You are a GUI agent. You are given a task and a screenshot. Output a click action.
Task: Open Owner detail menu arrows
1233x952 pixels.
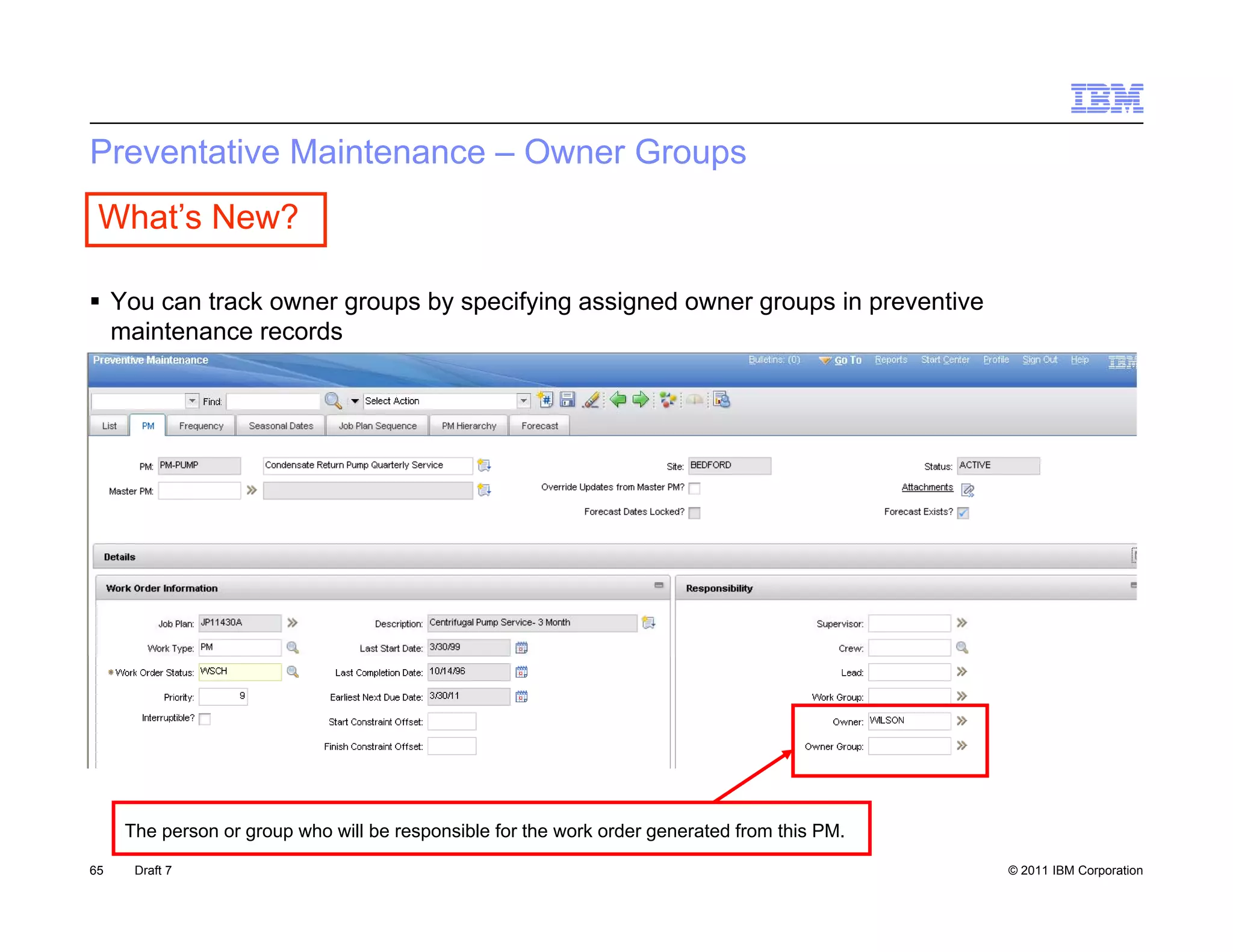[962, 721]
